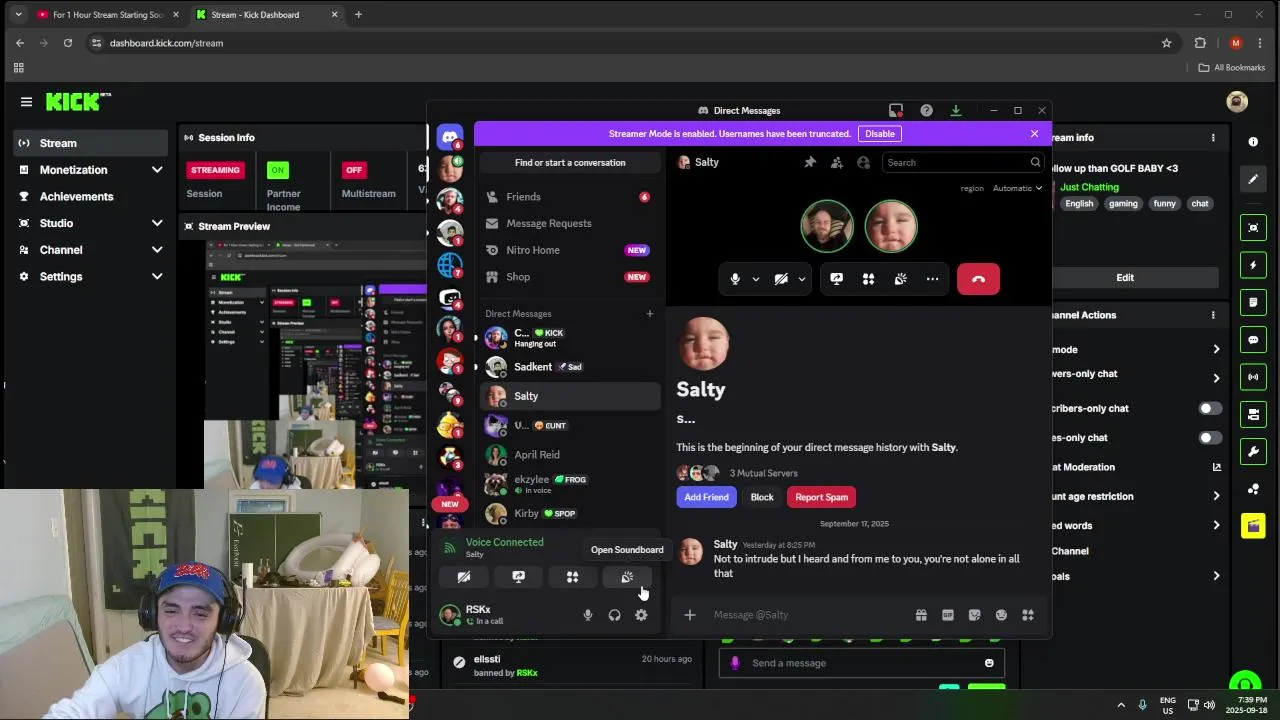The image size is (1280, 720).
Task: Upload attachment with plus icon
Action: 689,615
